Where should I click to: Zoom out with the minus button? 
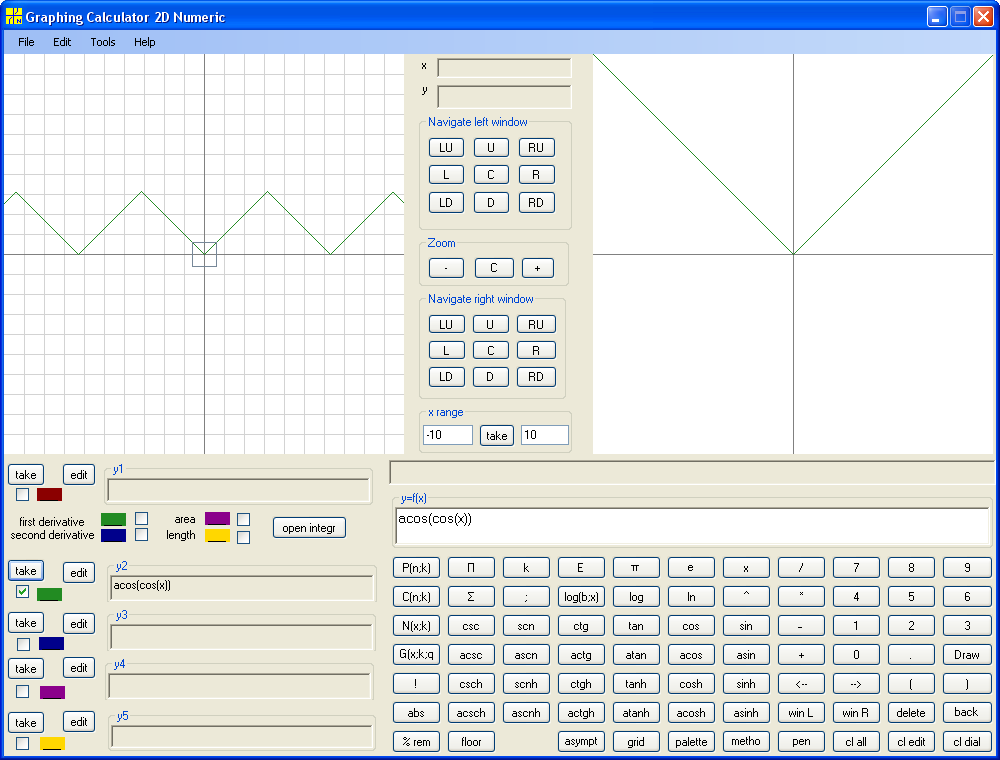(x=446, y=268)
